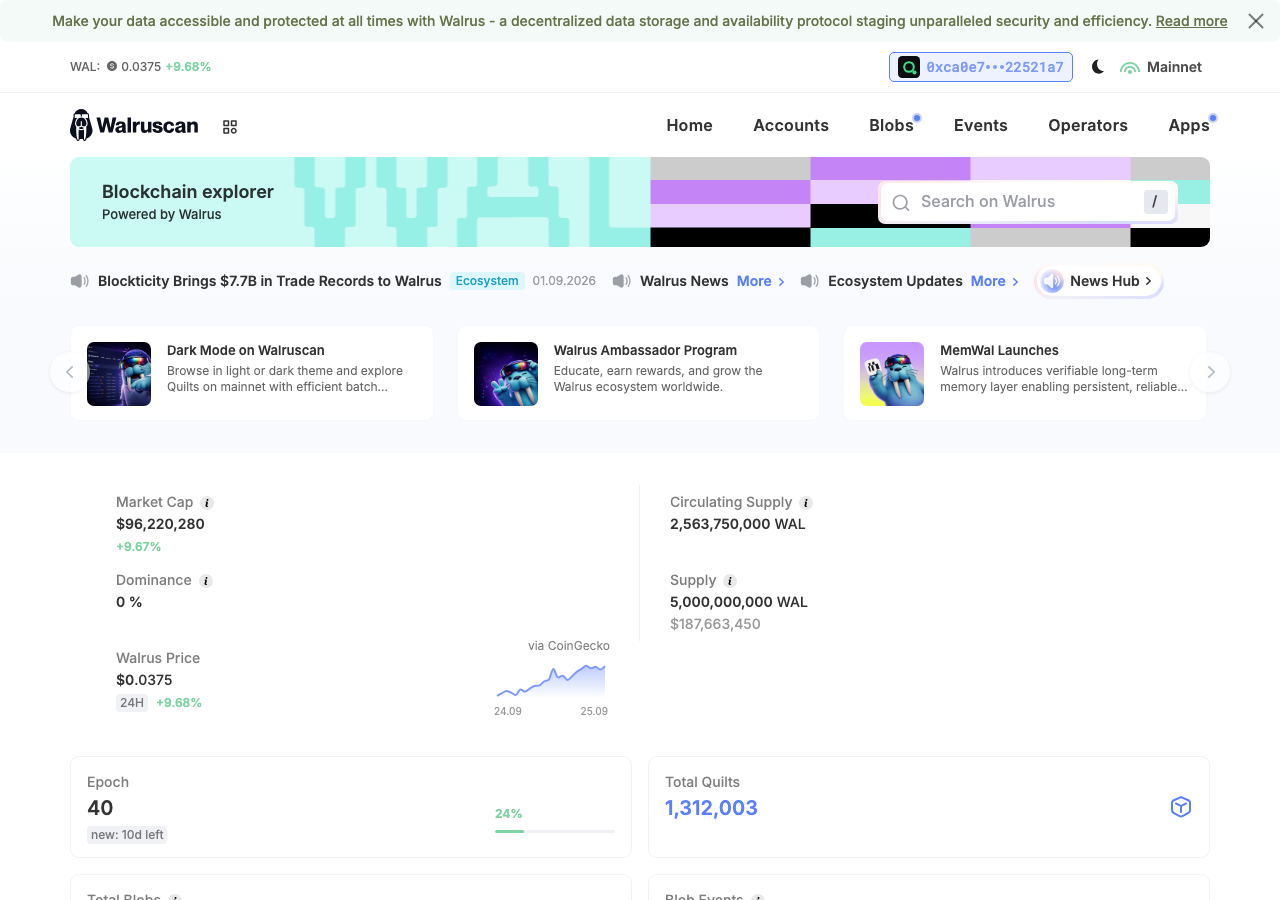1280x900 pixels.
Task: Toggle dark mode moon icon
Action: 1098,67
